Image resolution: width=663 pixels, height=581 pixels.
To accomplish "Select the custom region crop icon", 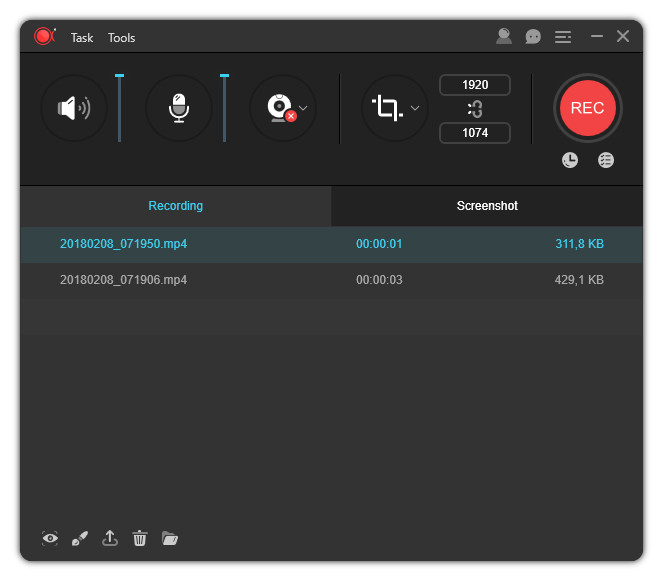I will pos(387,108).
